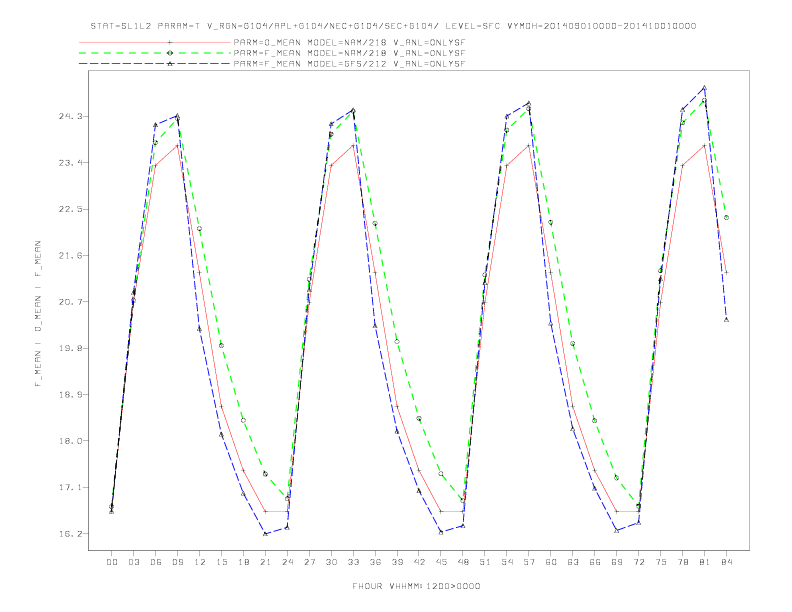This screenshot has height=612, width=792.
Task: Click x-axis forecast hour label 72
Action: [x=639, y=562]
